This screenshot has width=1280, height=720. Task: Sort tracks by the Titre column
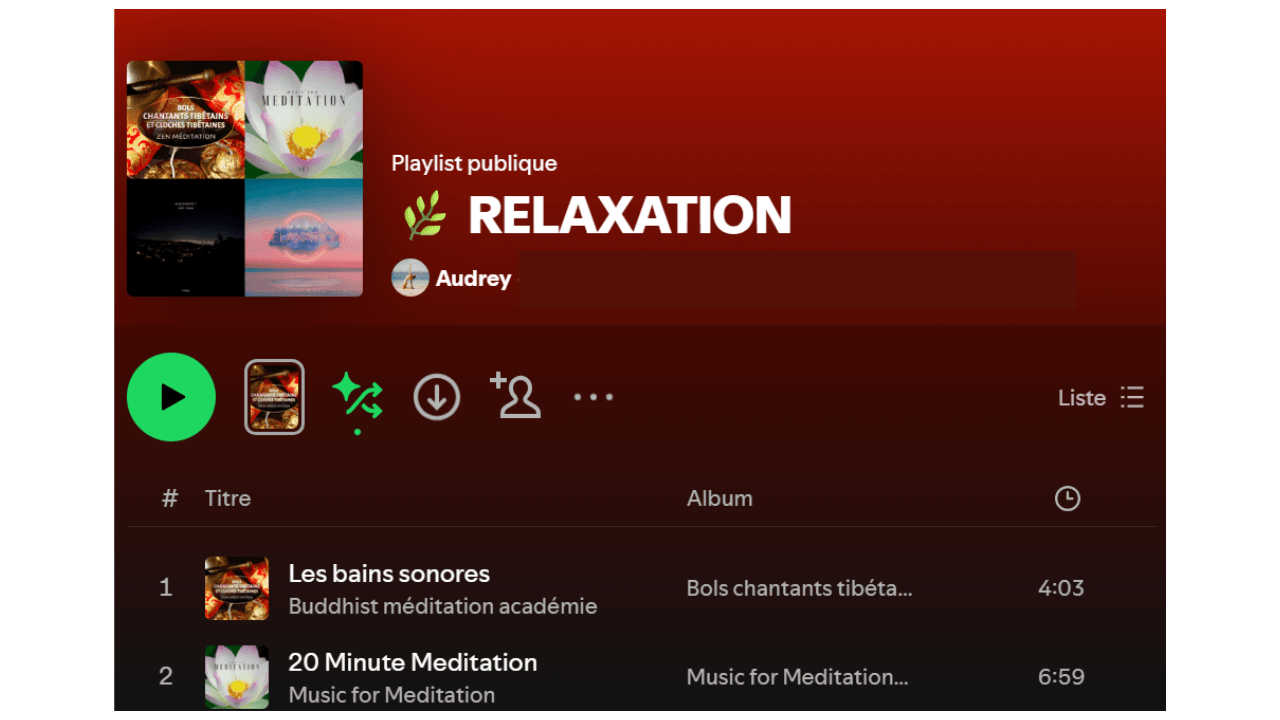coord(228,498)
